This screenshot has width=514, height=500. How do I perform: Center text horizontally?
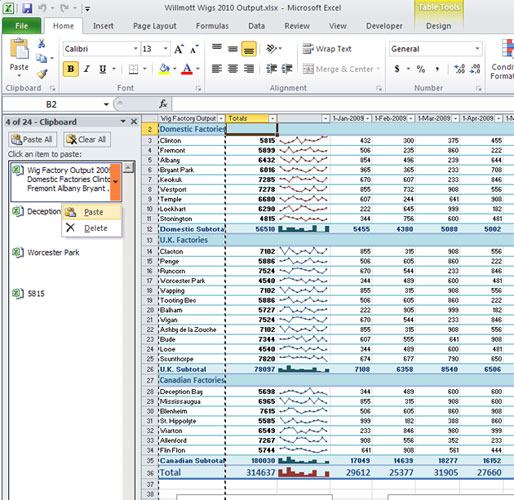(233, 69)
